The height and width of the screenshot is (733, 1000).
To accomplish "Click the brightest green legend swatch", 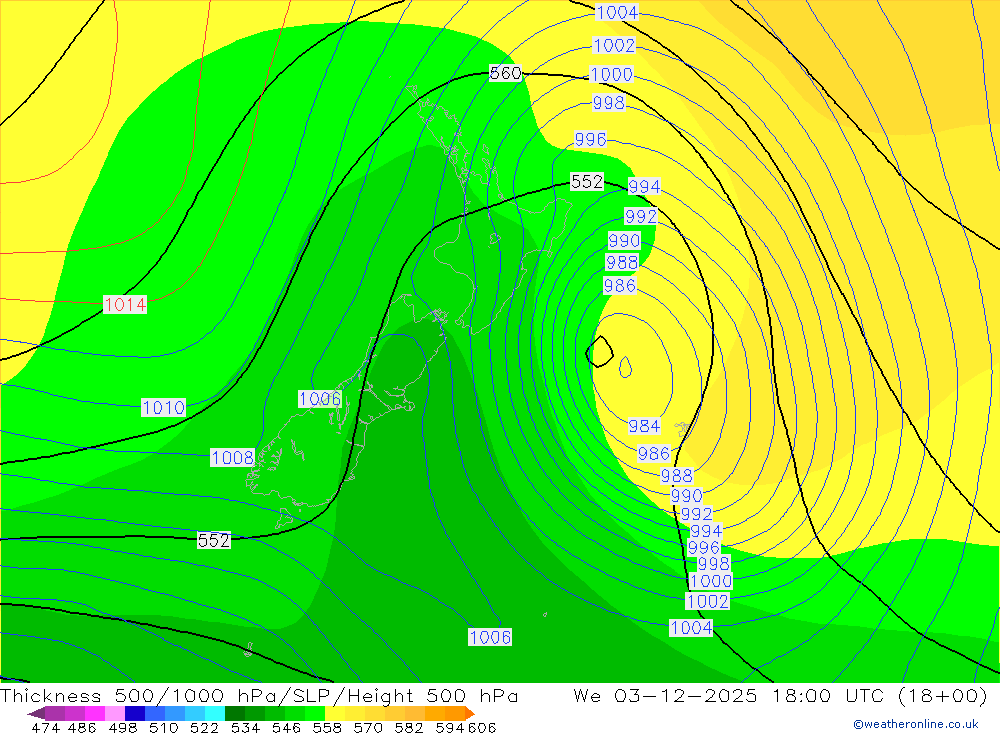I will [314, 713].
